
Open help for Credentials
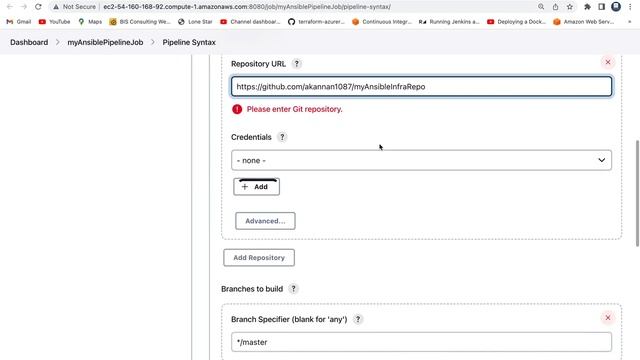click(x=282, y=137)
